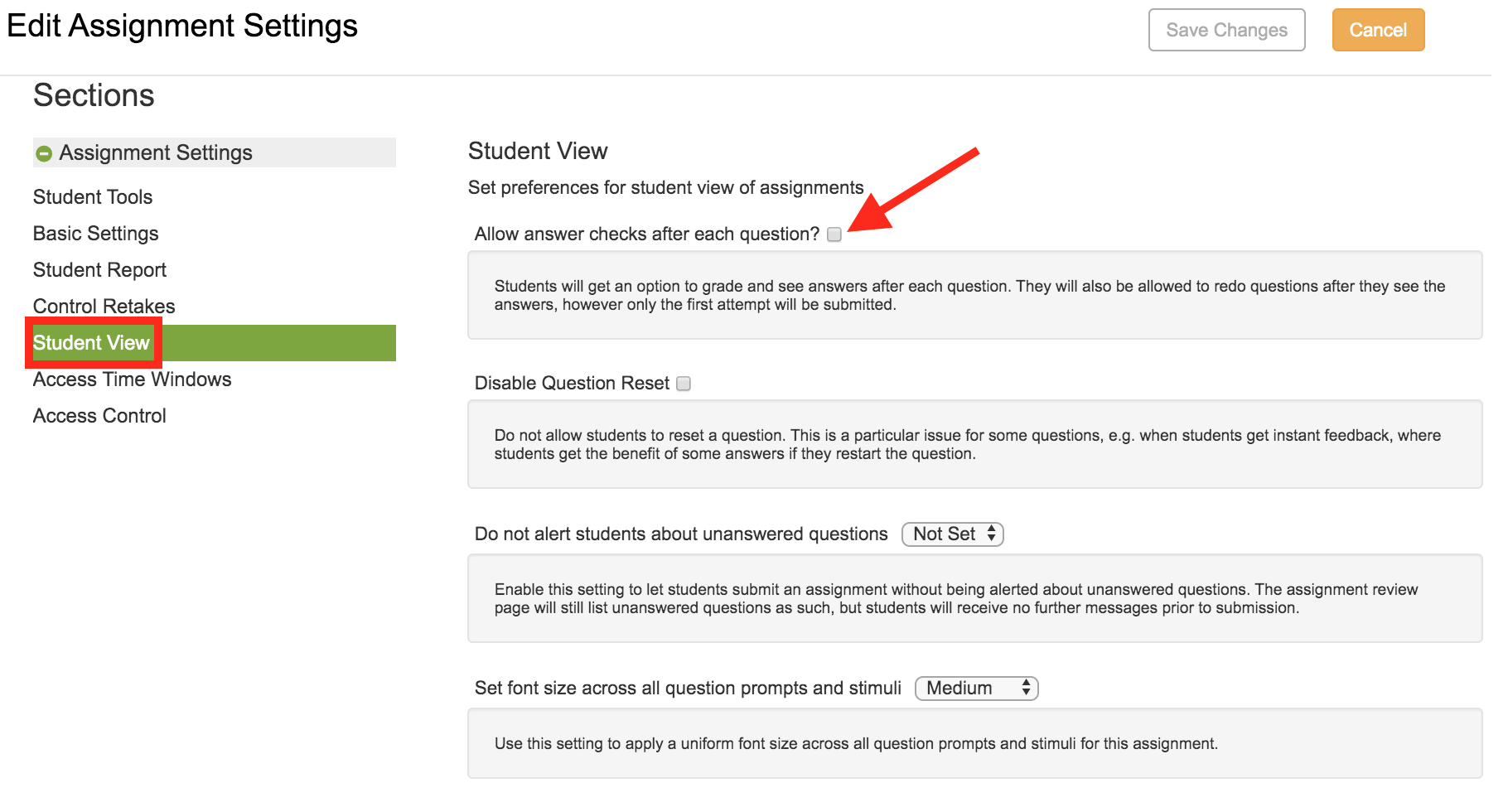Image resolution: width=1508 pixels, height=812 pixels.
Task: Check the Disable Question Reset box
Action: (683, 383)
